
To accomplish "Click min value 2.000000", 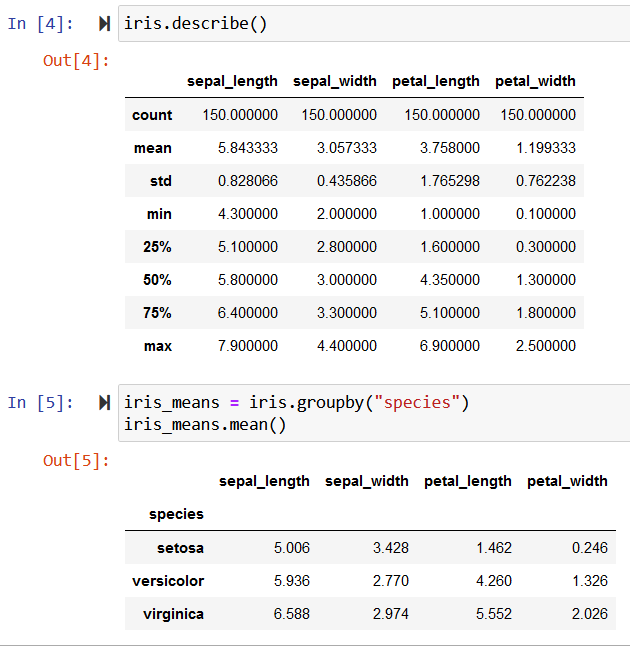I will pyautogui.click(x=347, y=214).
